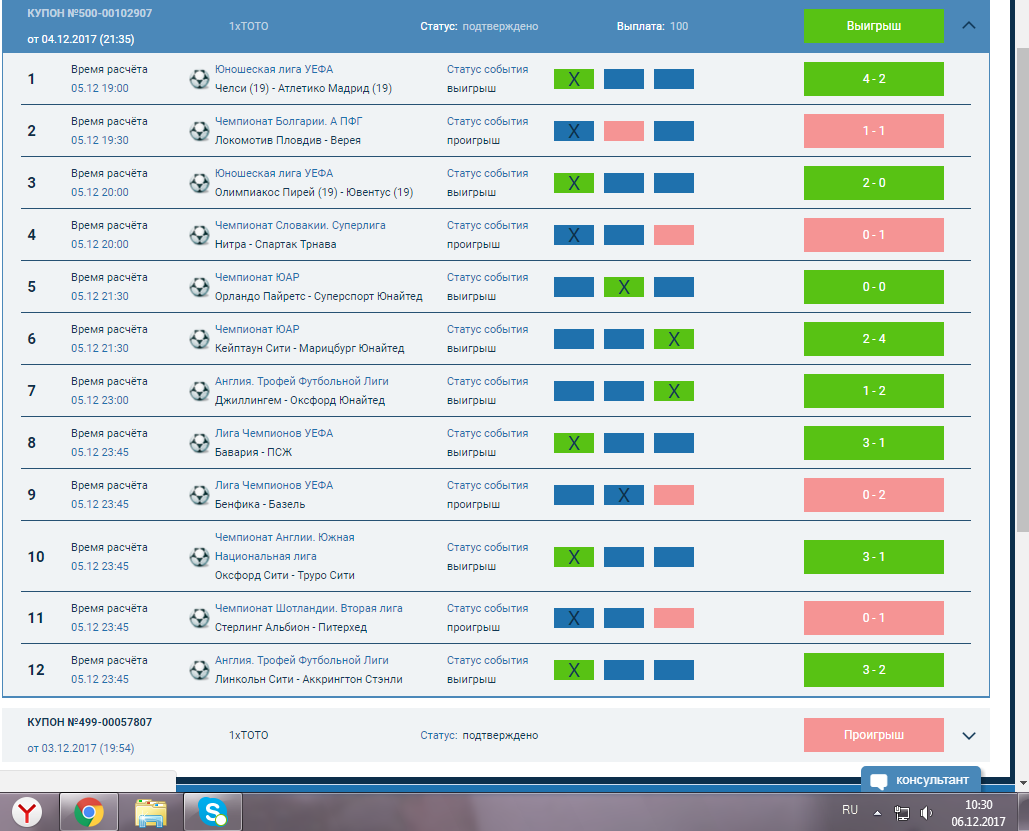Expand coupon №499-00057807 with the down chevron
This screenshot has height=831, width=1029.
968,735
